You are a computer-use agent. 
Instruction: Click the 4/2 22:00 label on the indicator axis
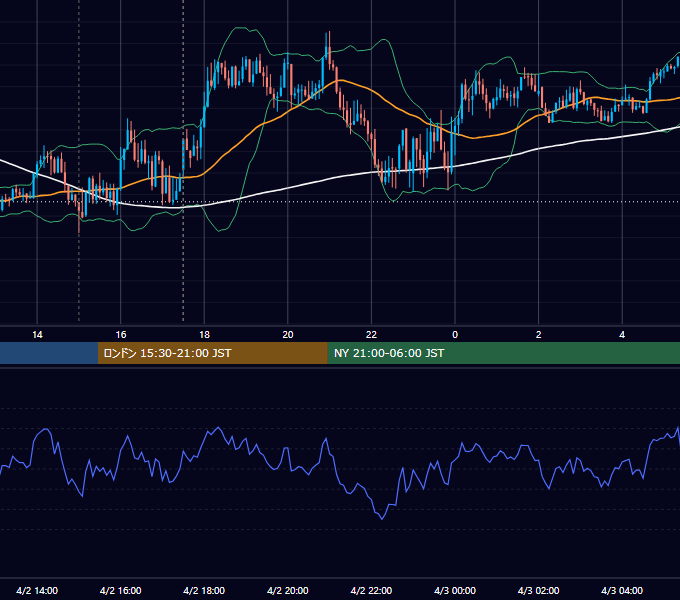(x=371, y=590)
